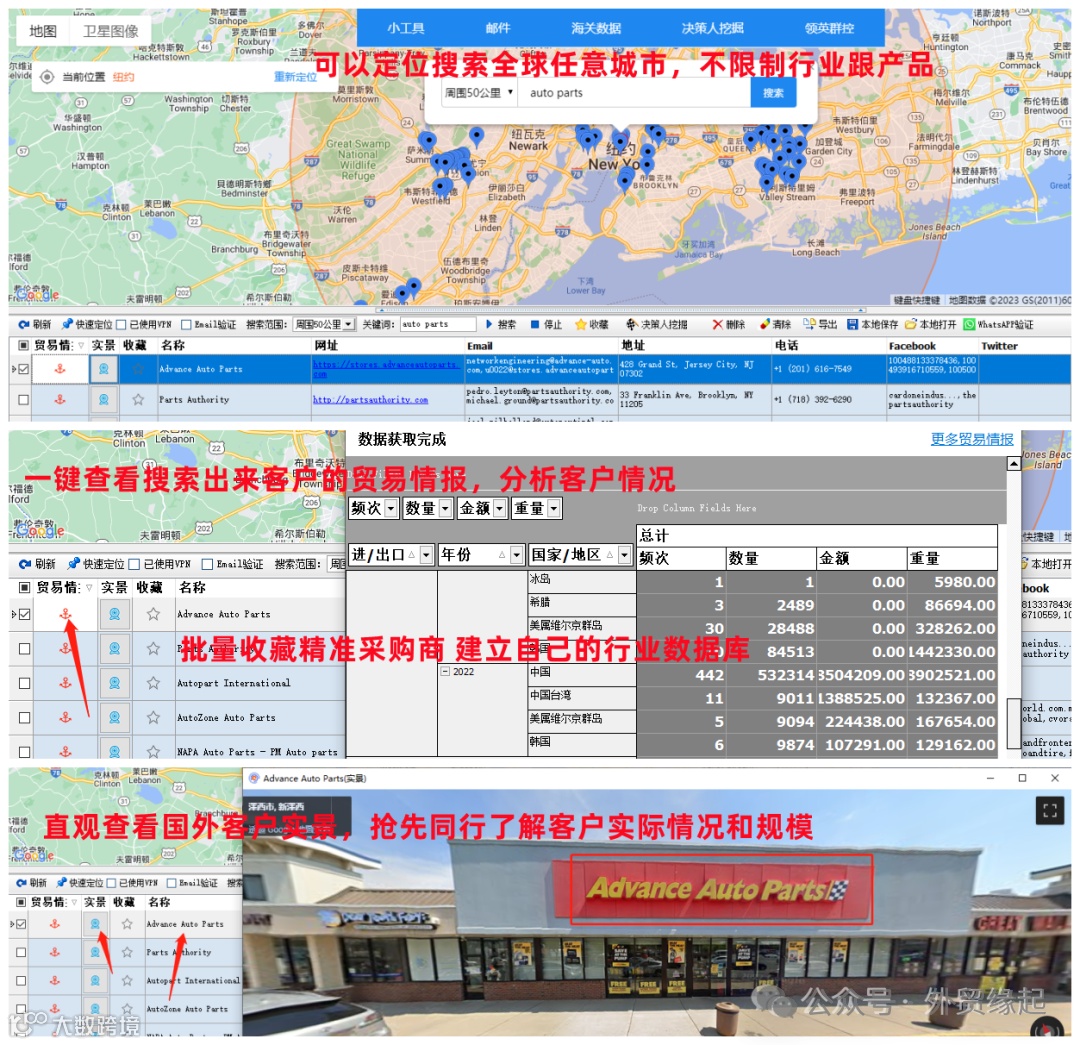The width and height of the screenshot is (1080, 1045).
Task: Open the 决策人挖掘 tool in the lower toolbar
Action: [656, 324]
